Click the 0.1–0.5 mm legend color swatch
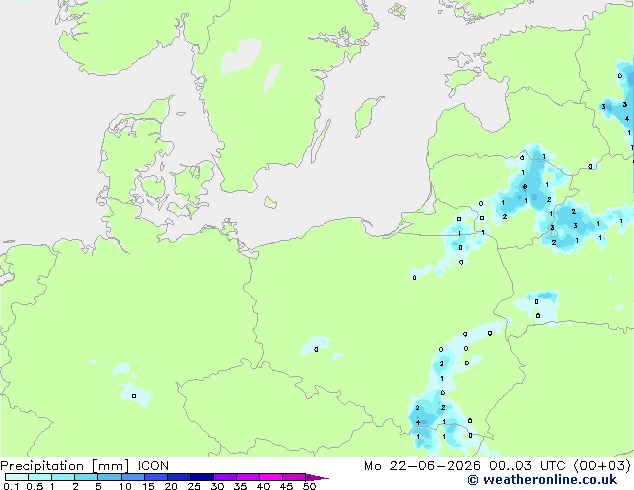 point(17,477)
